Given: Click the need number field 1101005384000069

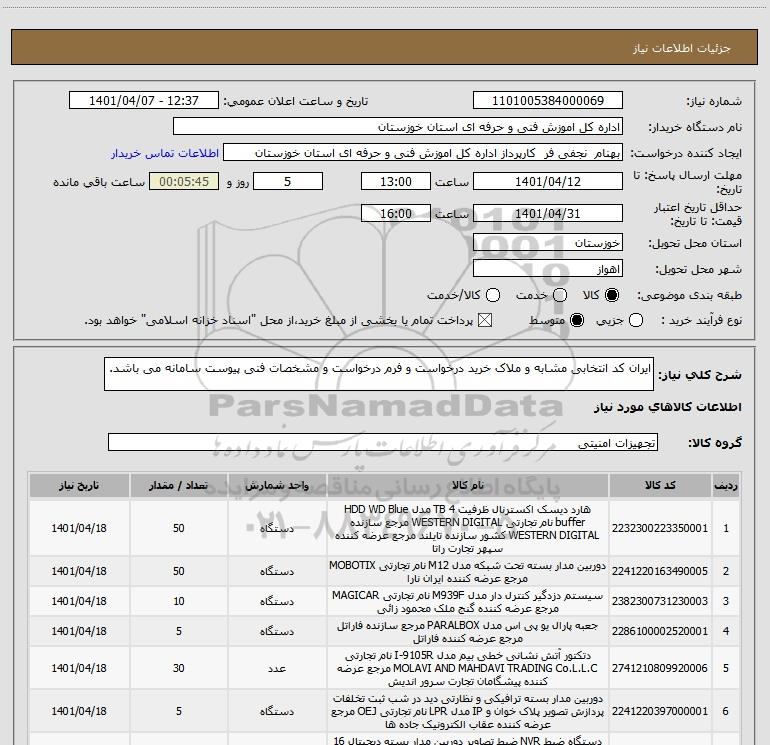Looking at the screenshot, I should (x=548, y=101).
